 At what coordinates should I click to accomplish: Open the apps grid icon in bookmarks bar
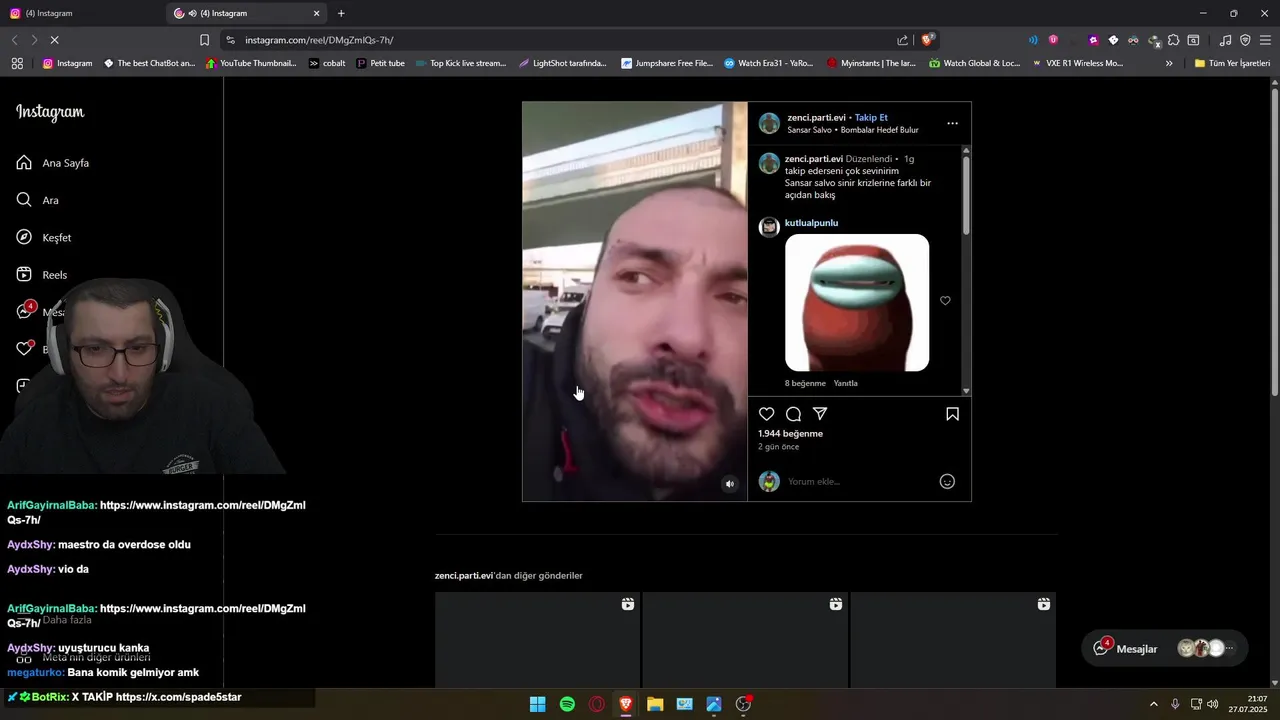tap(17, 63)
